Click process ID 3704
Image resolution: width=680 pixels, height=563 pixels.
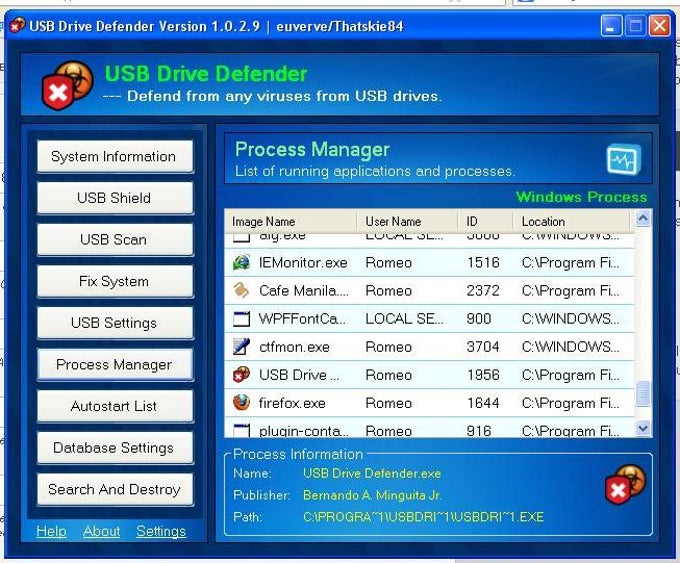pos(483,347)
